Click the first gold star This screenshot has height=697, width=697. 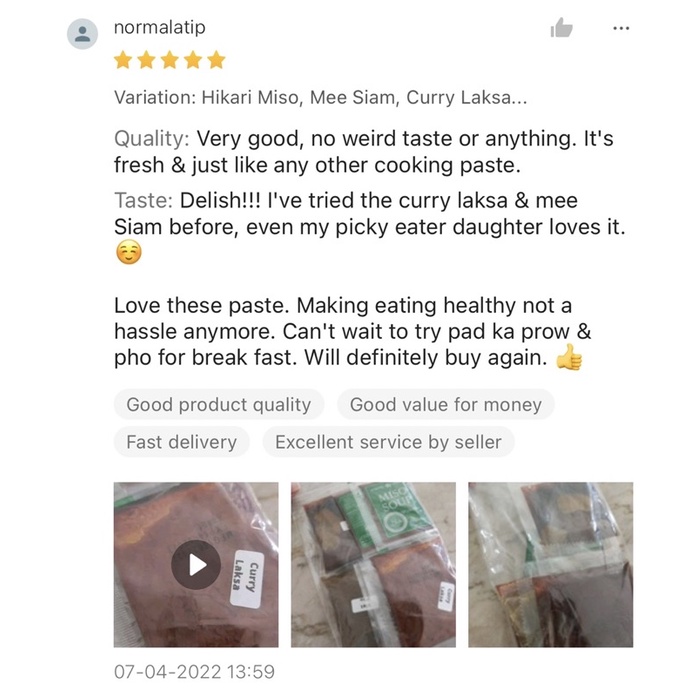pos(123,60)
